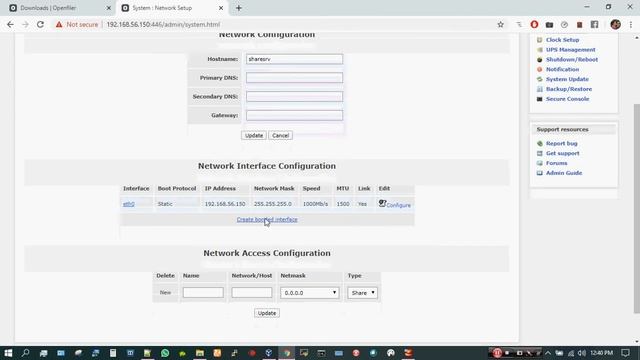Click the Backup/Restore icon
This screenshot has height=360, width=640.
(540, 89)
